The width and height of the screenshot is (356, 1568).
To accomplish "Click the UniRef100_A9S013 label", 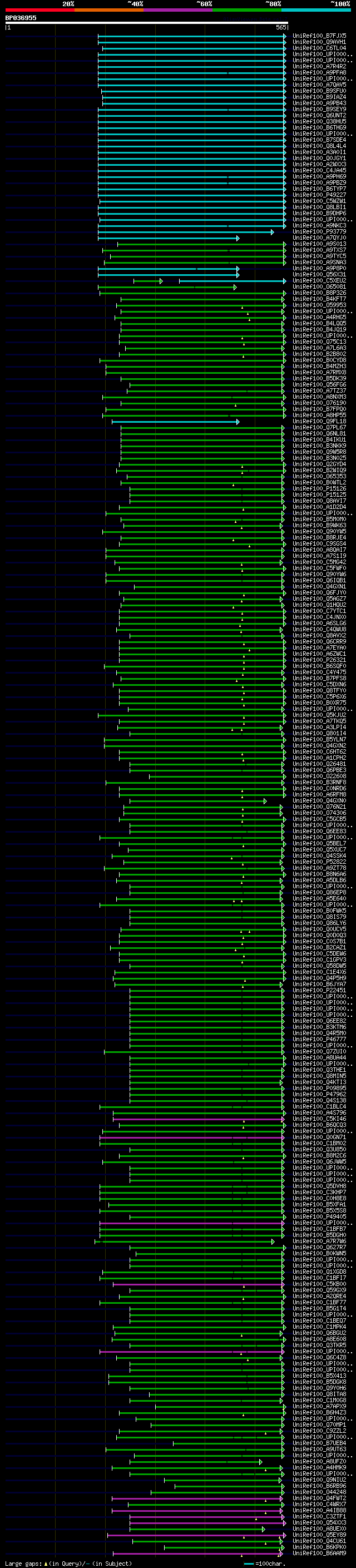I will point(319,244).
